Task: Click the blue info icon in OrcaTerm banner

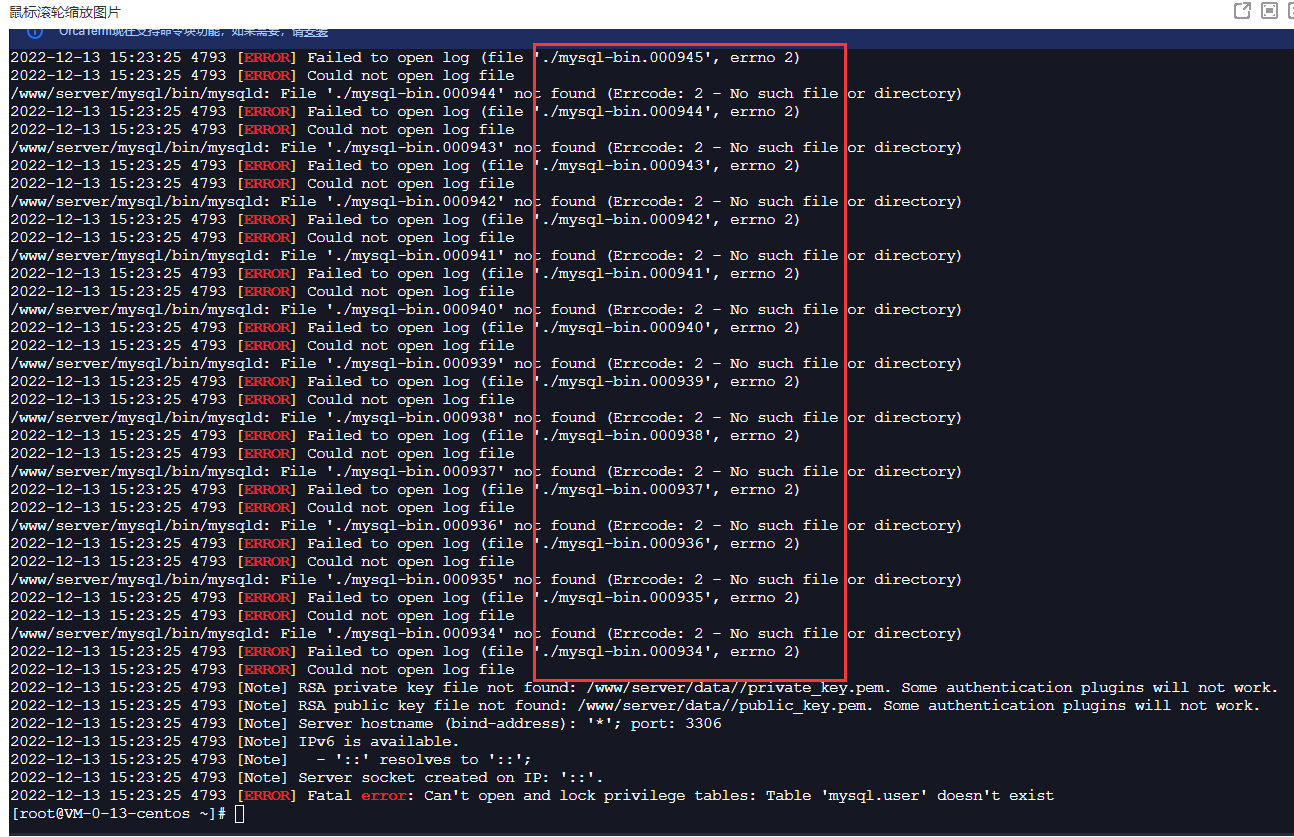Action: [x=35, y=32]
